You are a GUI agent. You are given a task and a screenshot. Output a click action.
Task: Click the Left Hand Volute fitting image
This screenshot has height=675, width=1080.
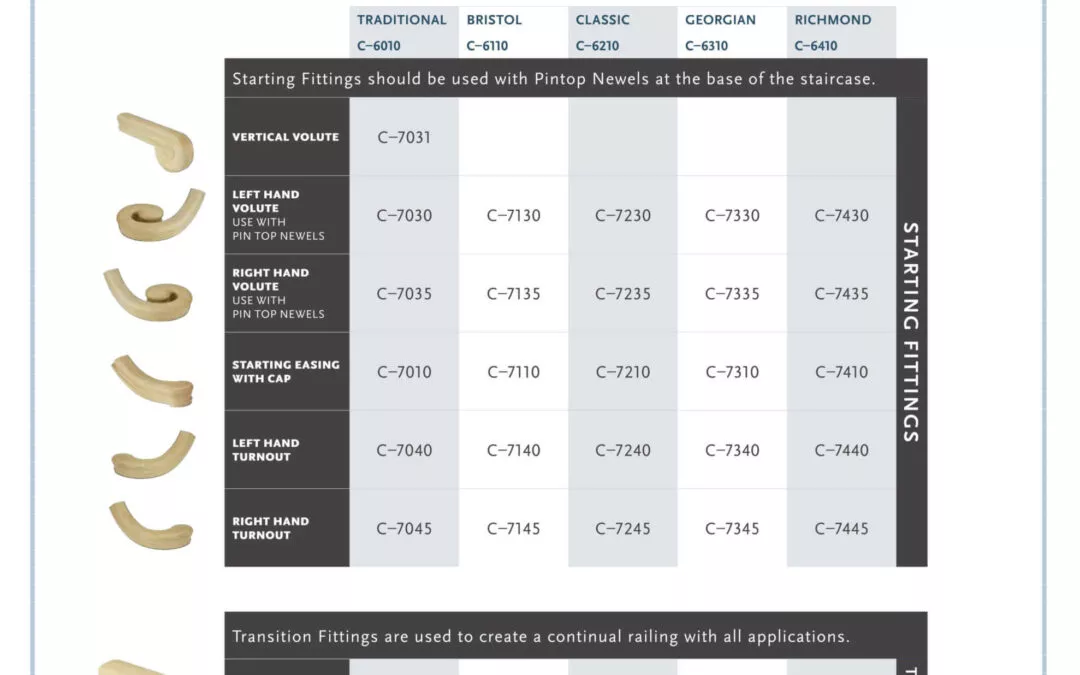[x=160, y=215]
